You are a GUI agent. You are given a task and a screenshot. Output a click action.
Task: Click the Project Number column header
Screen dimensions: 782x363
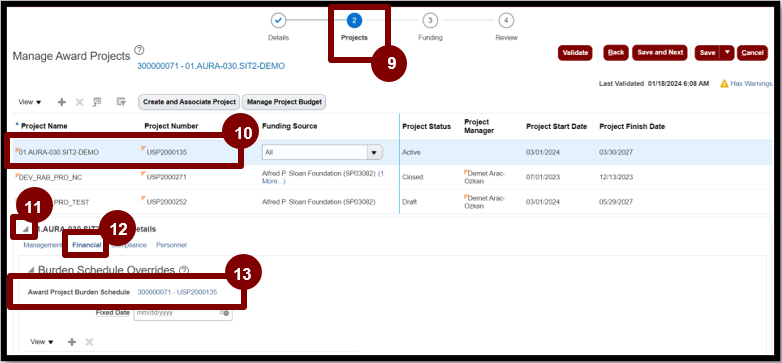(171, 126)
